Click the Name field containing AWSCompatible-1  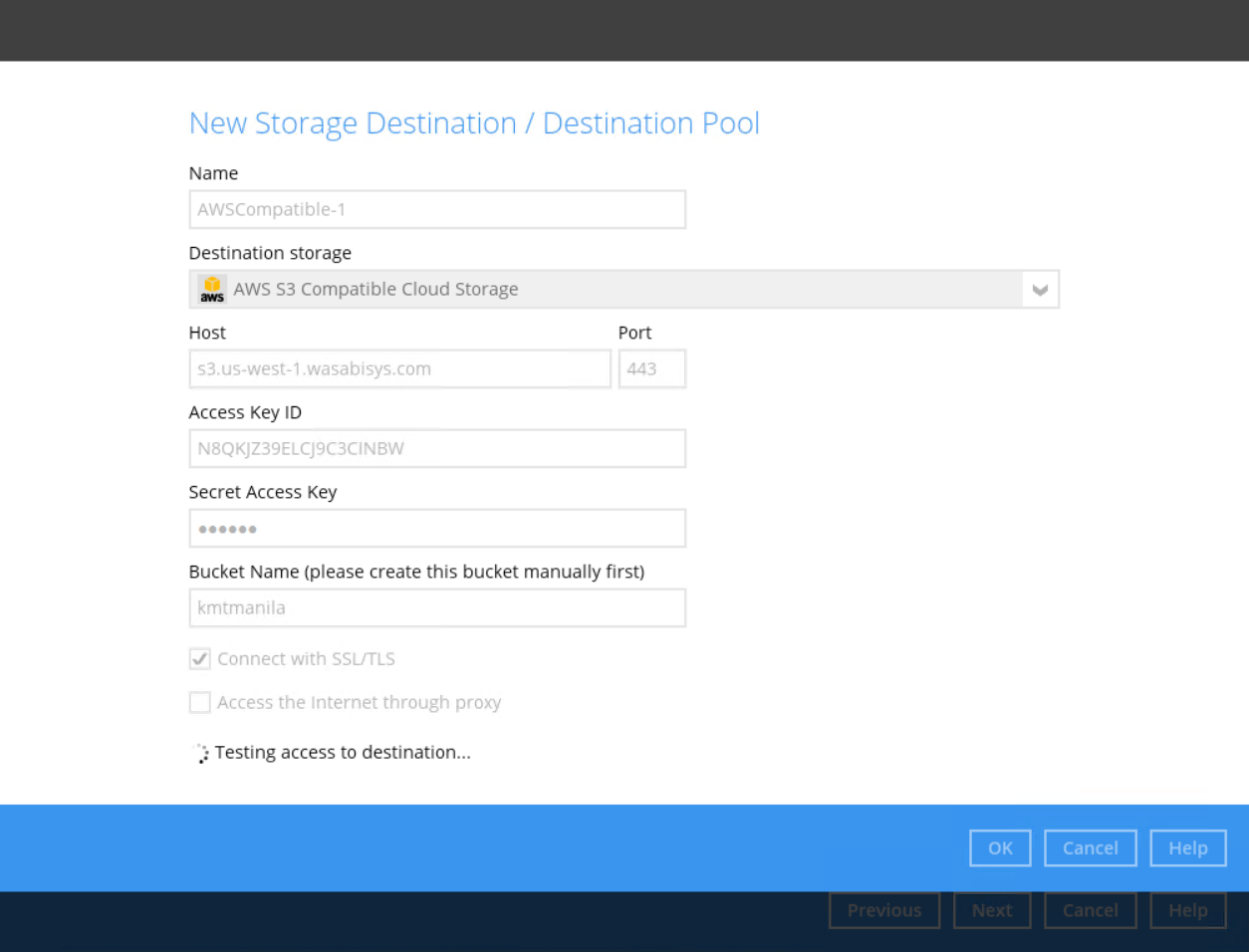tap(437, 210)
